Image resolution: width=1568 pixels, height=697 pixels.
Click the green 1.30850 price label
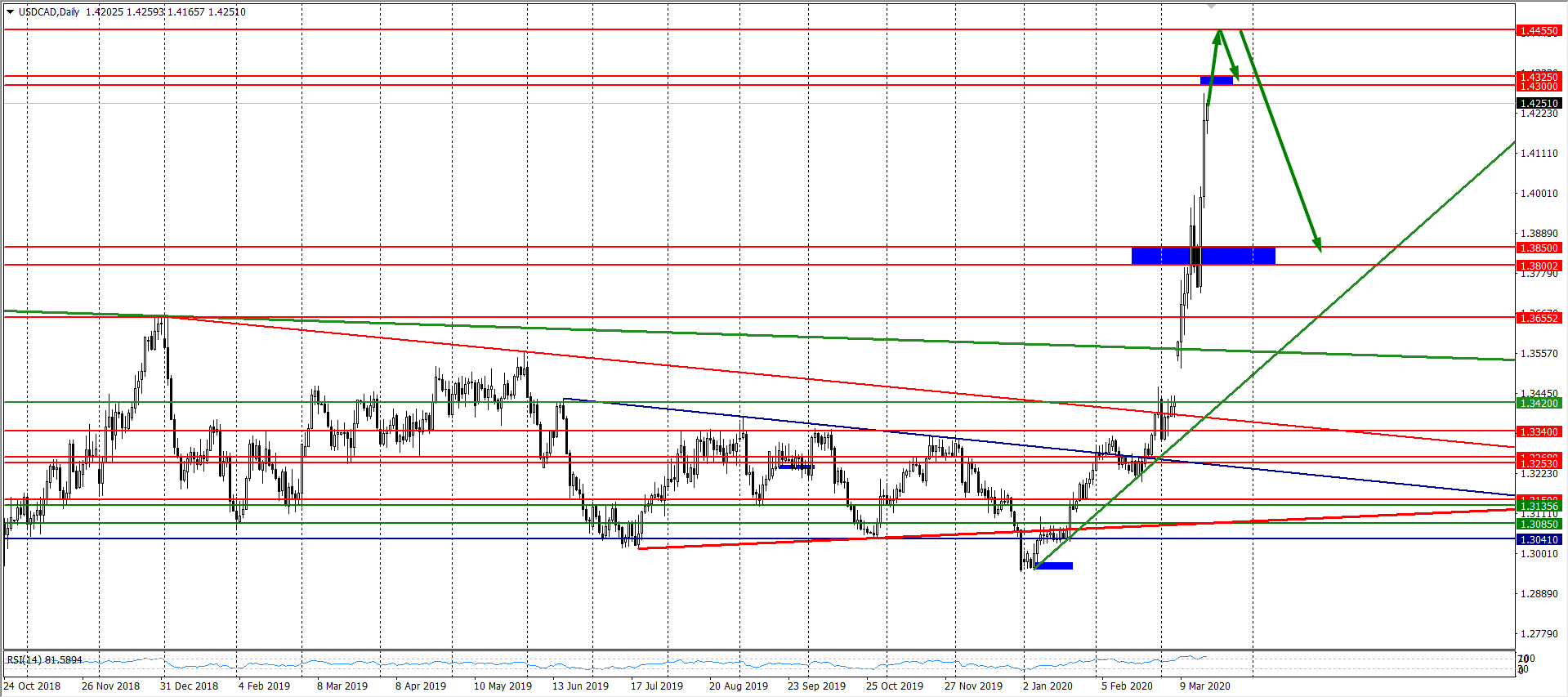click(1539, 524)
